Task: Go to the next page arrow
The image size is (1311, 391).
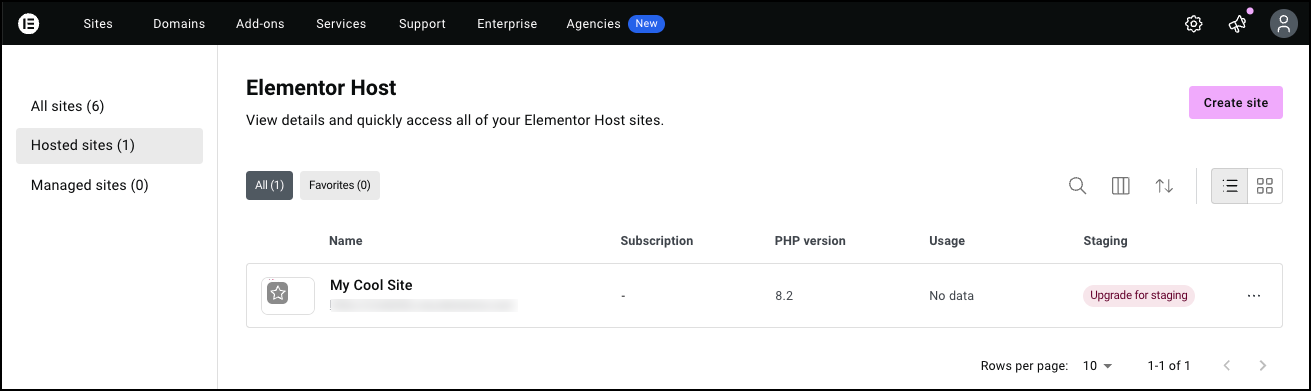Action: pos(1263,366)
